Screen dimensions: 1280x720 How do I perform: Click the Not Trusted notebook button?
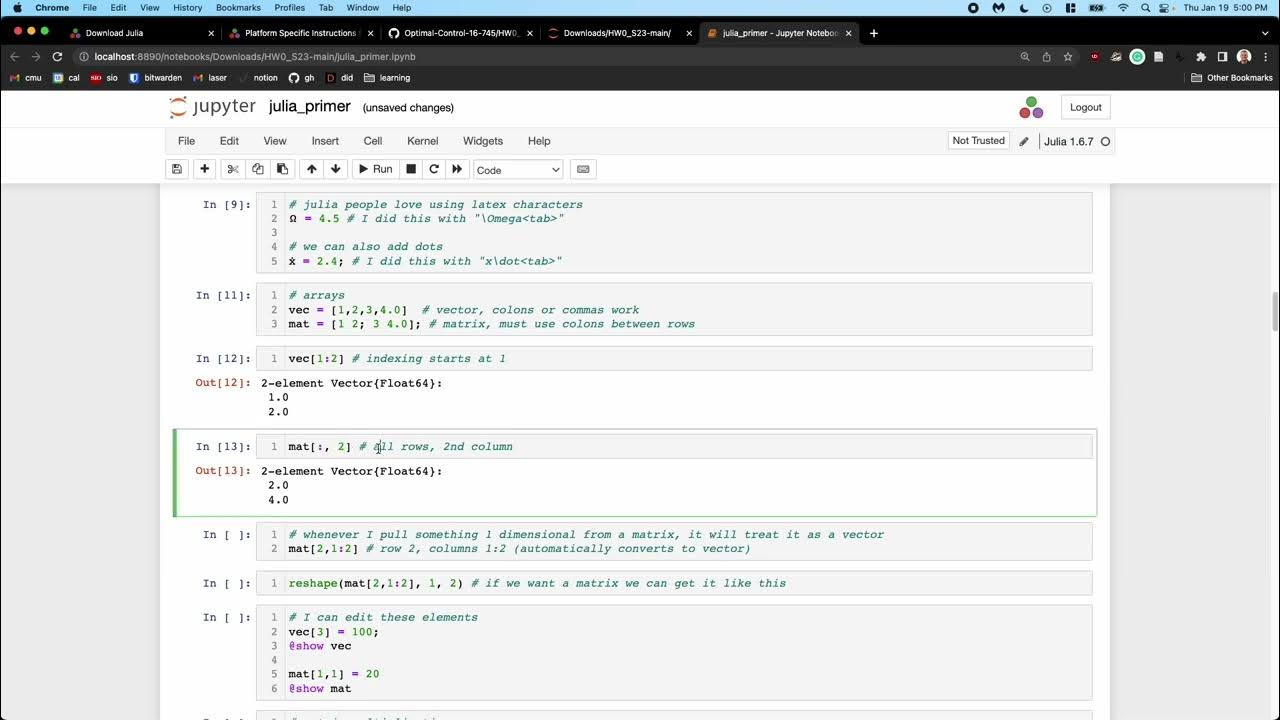(x=978, y=141)
